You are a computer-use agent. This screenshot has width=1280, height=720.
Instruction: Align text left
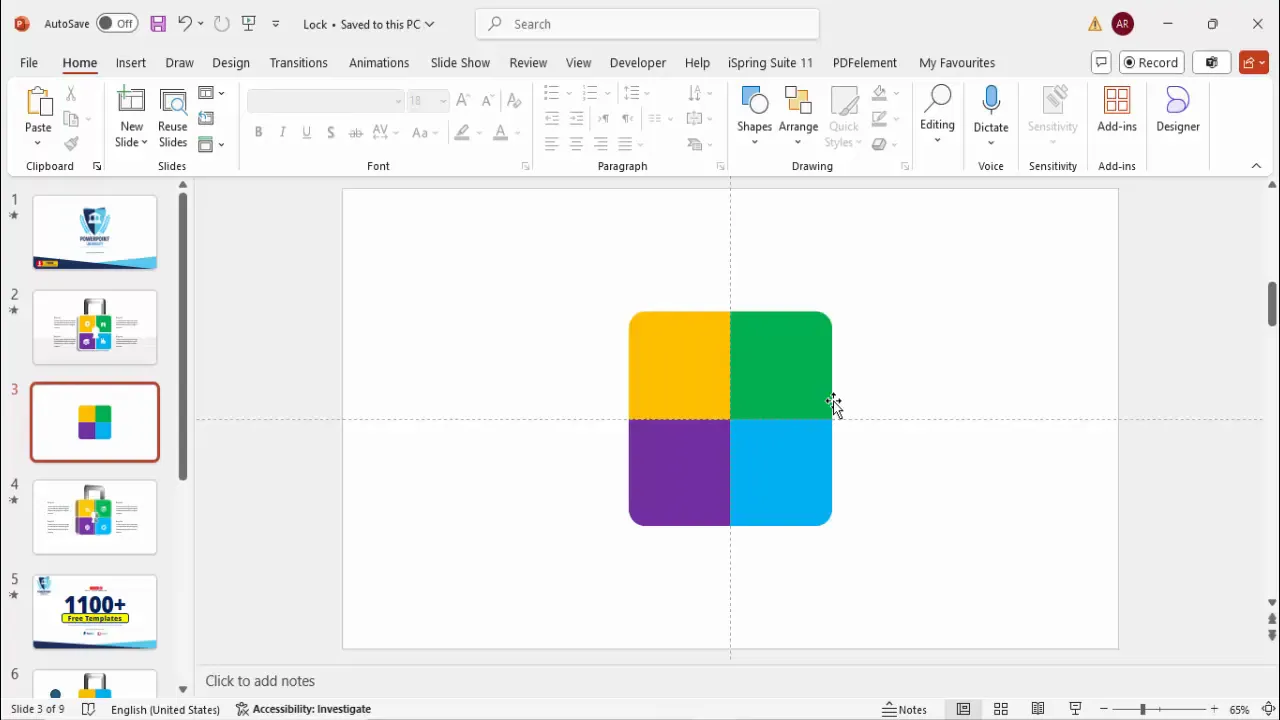coord(552,144)
